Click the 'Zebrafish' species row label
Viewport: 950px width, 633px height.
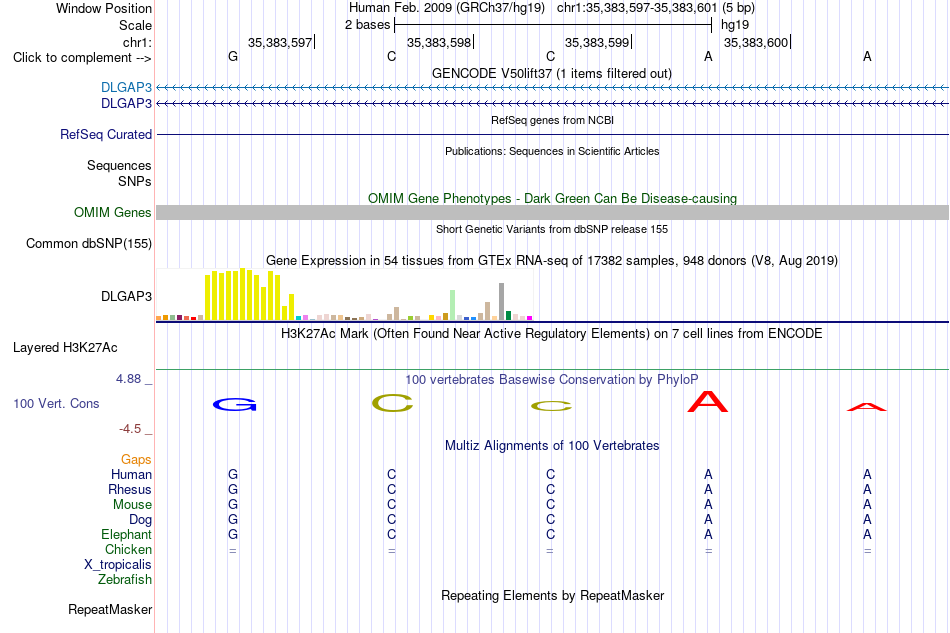tap(124, 580)
